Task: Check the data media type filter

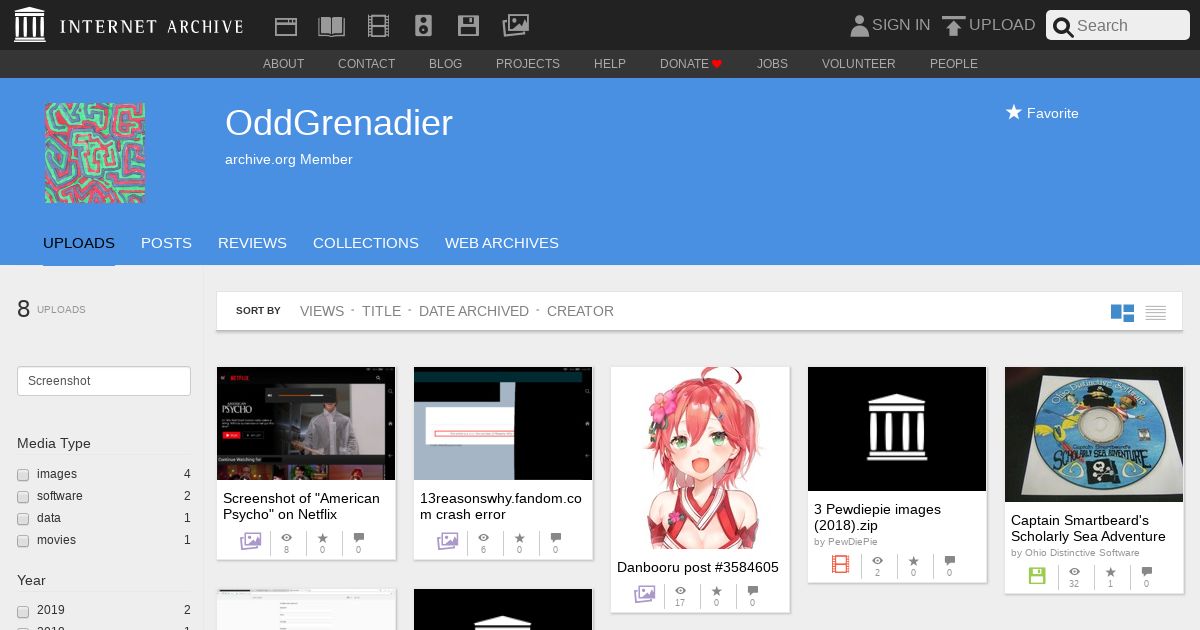Action: [x=23, y=519]
